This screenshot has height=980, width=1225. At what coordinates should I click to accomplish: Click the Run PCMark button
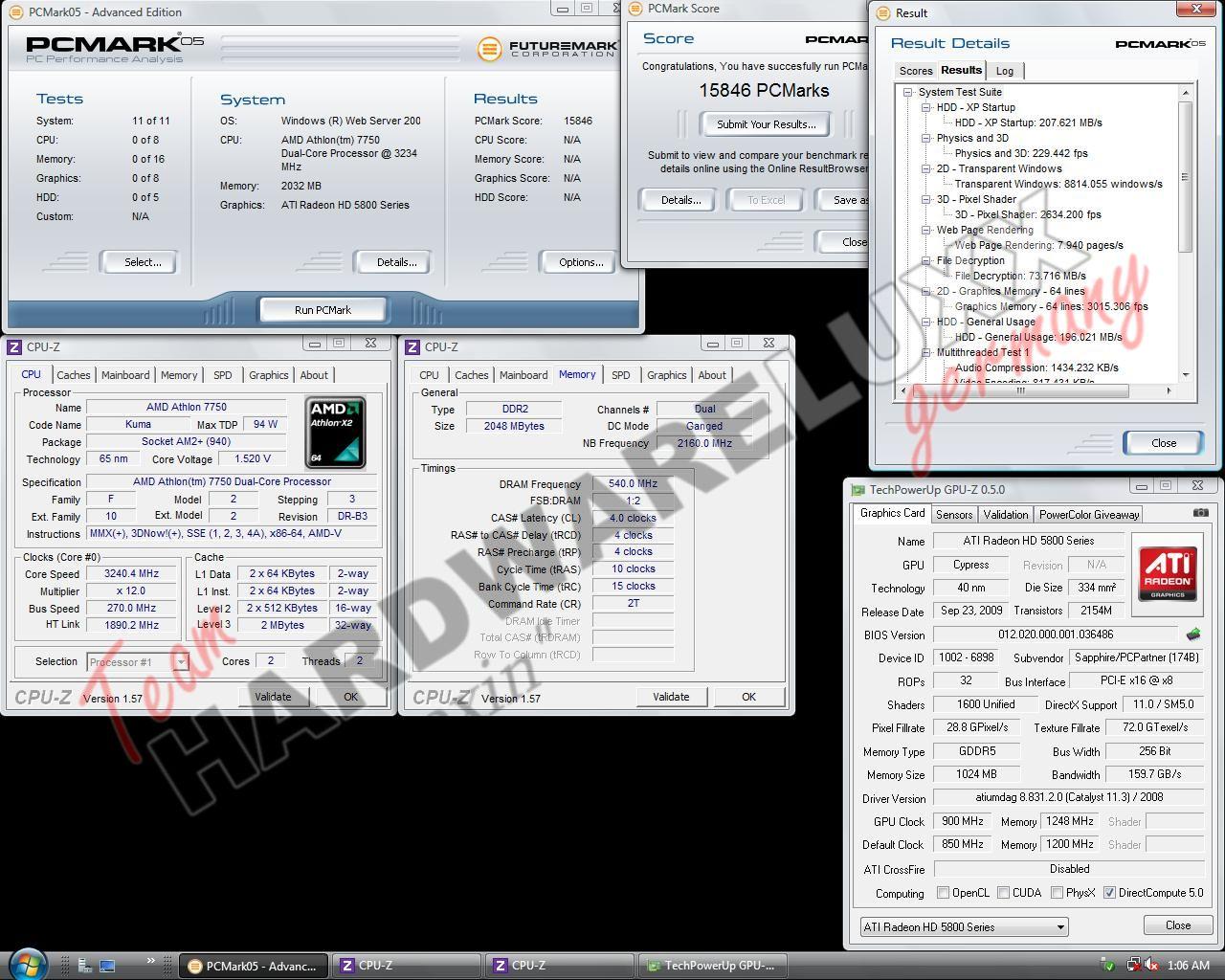click(x=323, y=310)
